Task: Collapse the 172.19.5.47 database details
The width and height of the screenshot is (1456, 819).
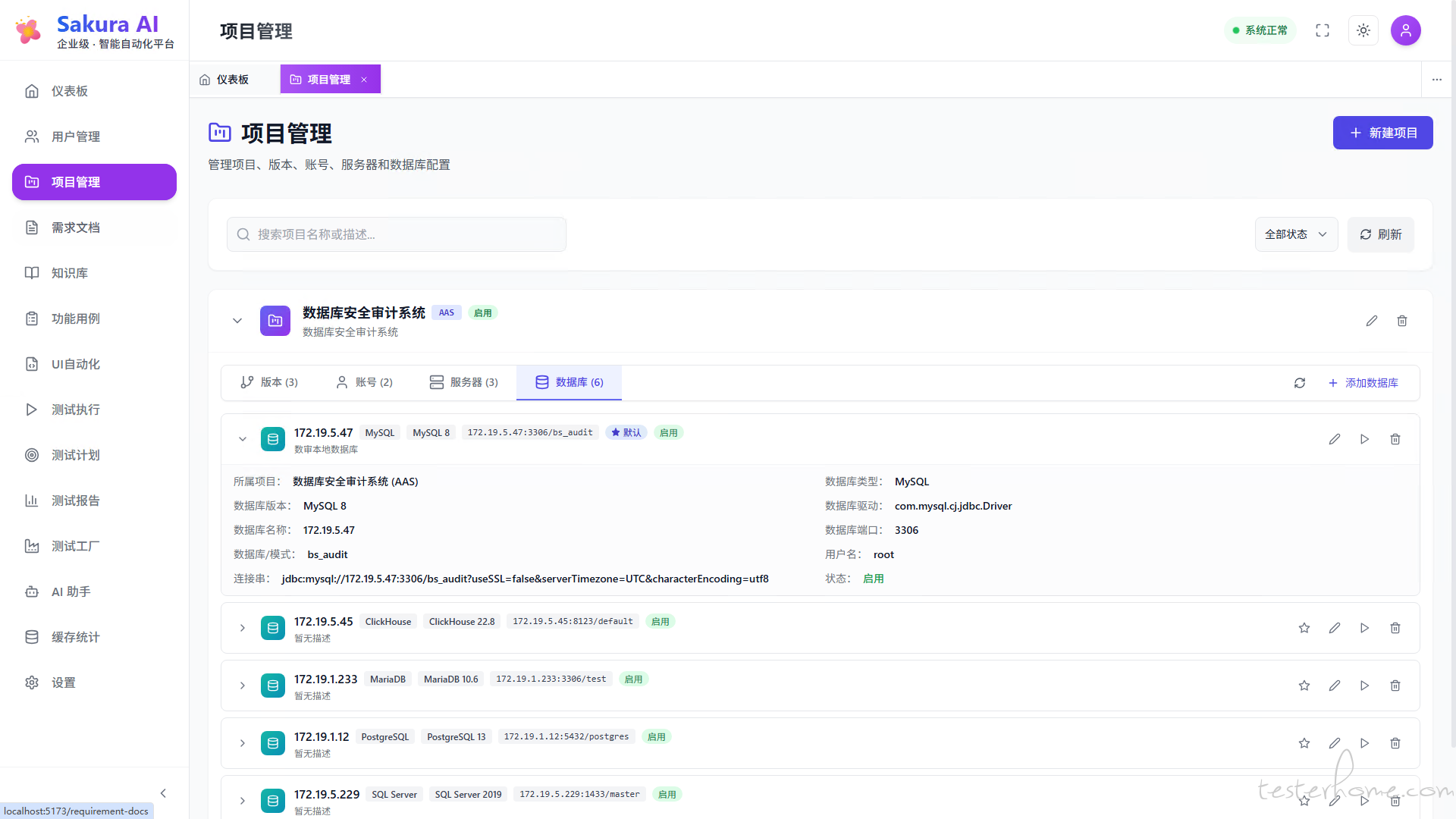Action: click(243, 439)
